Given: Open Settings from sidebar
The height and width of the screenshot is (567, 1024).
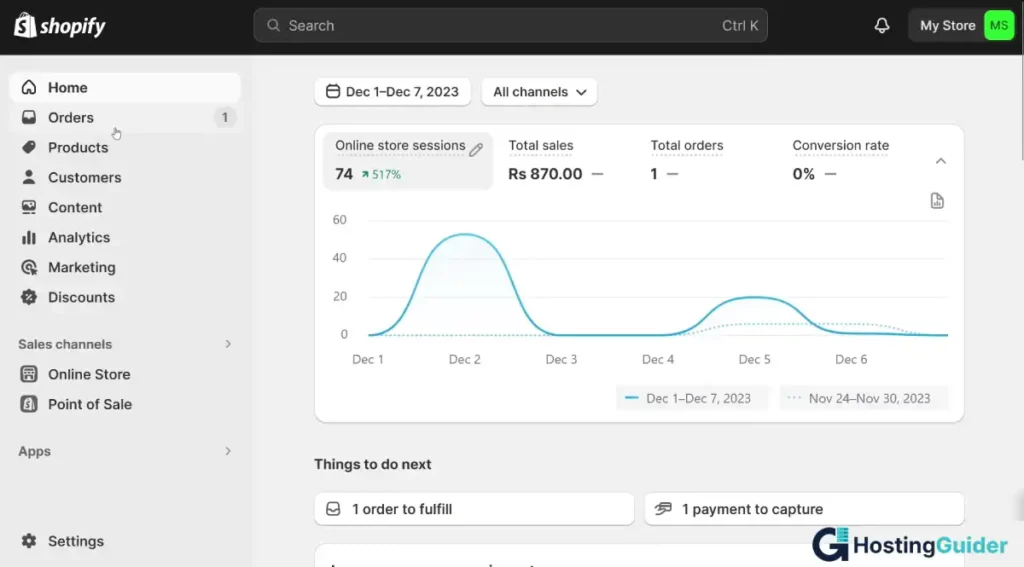Looking at the screenshot, I should point(125,541).
